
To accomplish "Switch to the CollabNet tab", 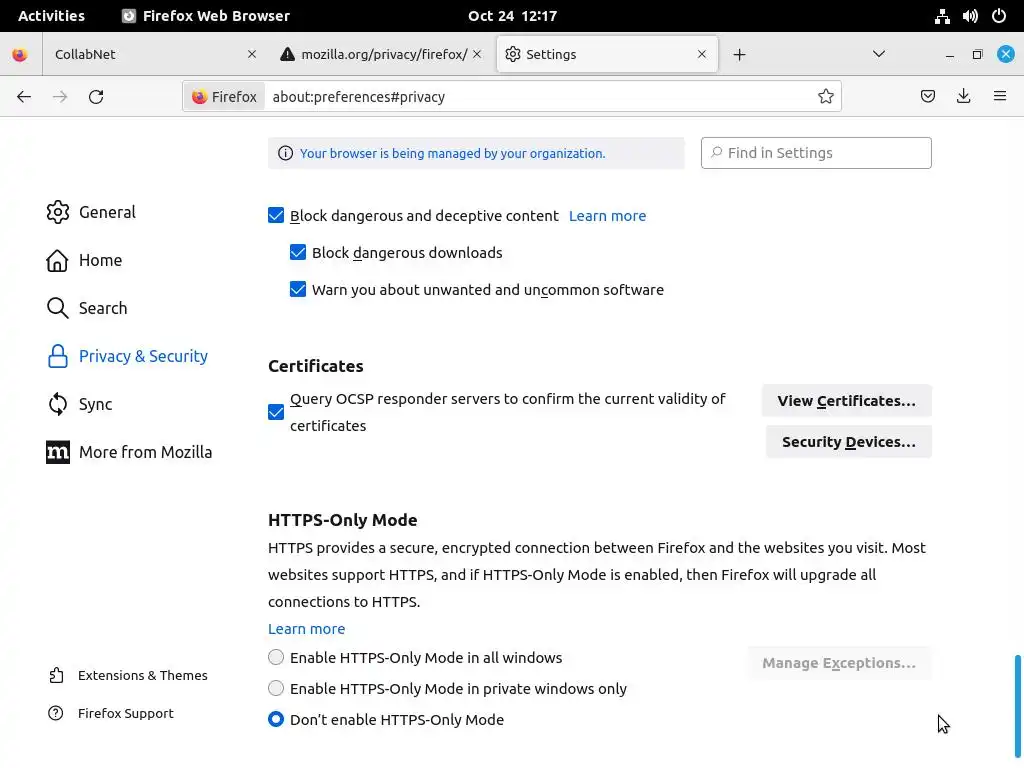I will pos(140,55).
